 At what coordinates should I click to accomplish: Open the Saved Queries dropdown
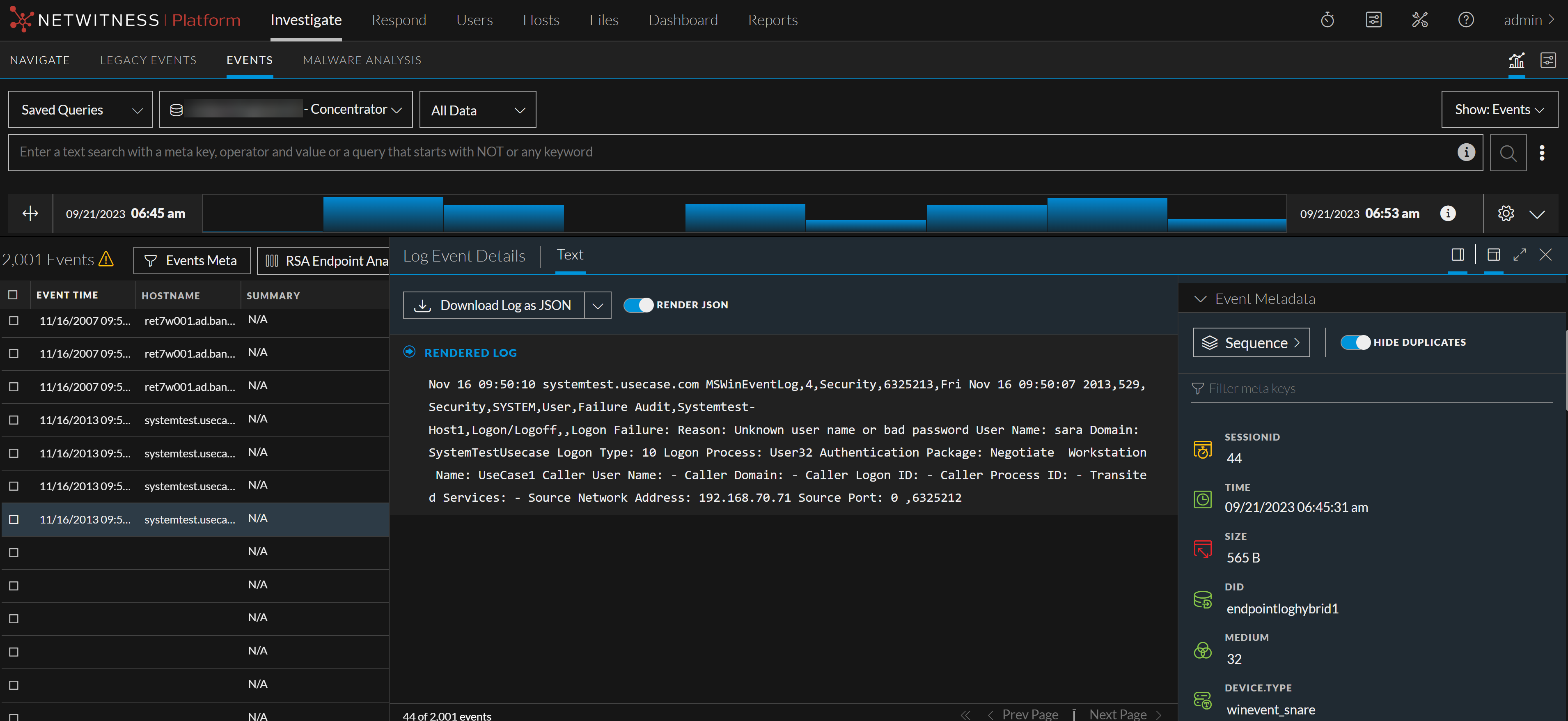coord(80,110)
